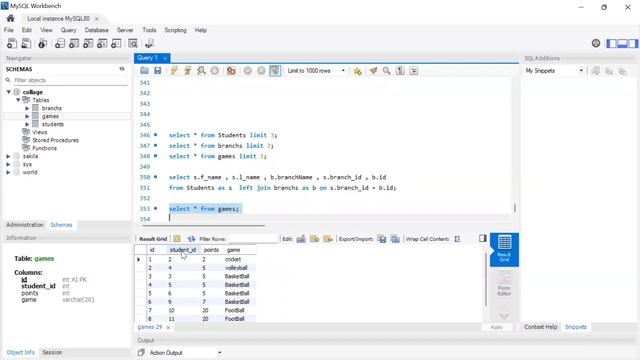Open the Edit menu

click(x=27, y=30)
